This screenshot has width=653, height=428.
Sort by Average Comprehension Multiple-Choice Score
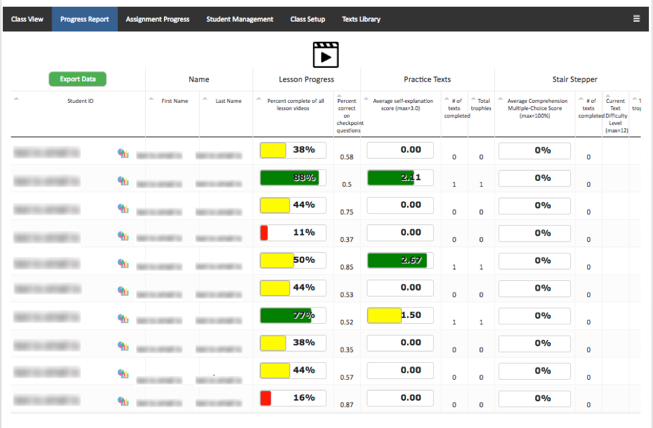pyautogui.click(x=501, y=99)
